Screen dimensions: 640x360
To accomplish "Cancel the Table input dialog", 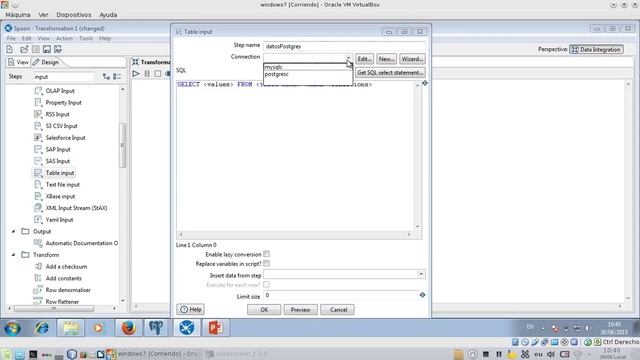I will (x=338, y=310).
